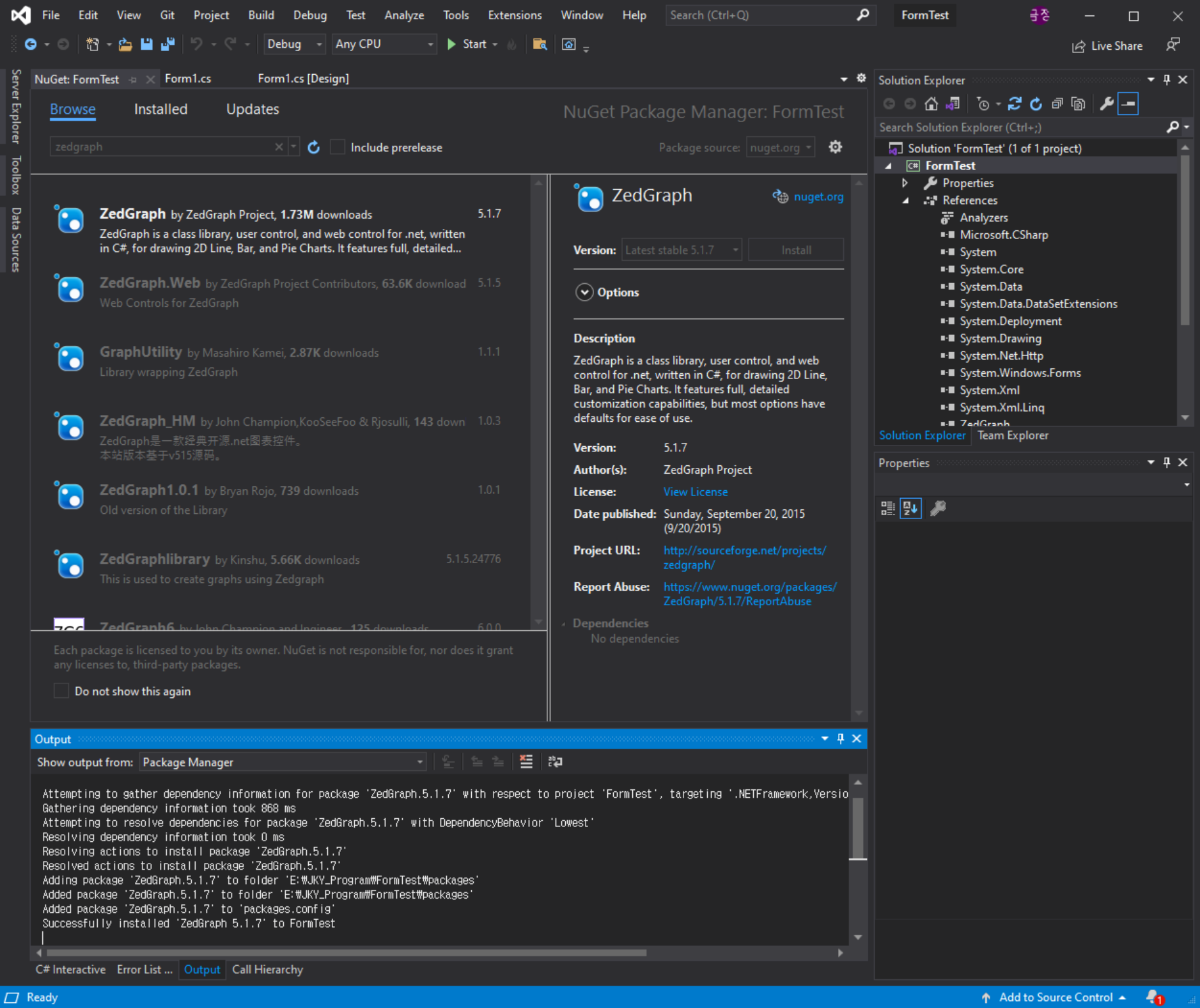1200x1008 pixels.
Task: Click Collapse All icon in Solution Explorer
Action: point(1057,104)
